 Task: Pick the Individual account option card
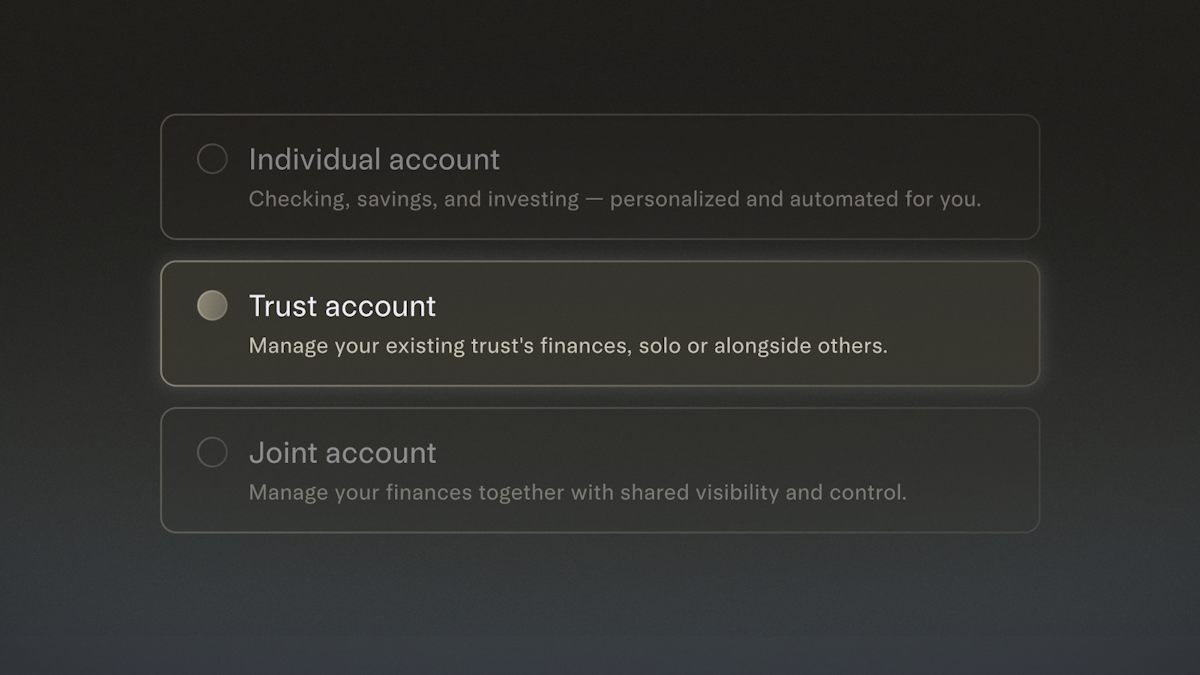click(x=600, y=177)
